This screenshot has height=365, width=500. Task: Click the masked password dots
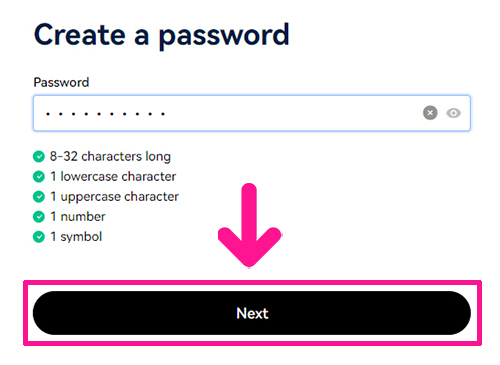point(105,114)
